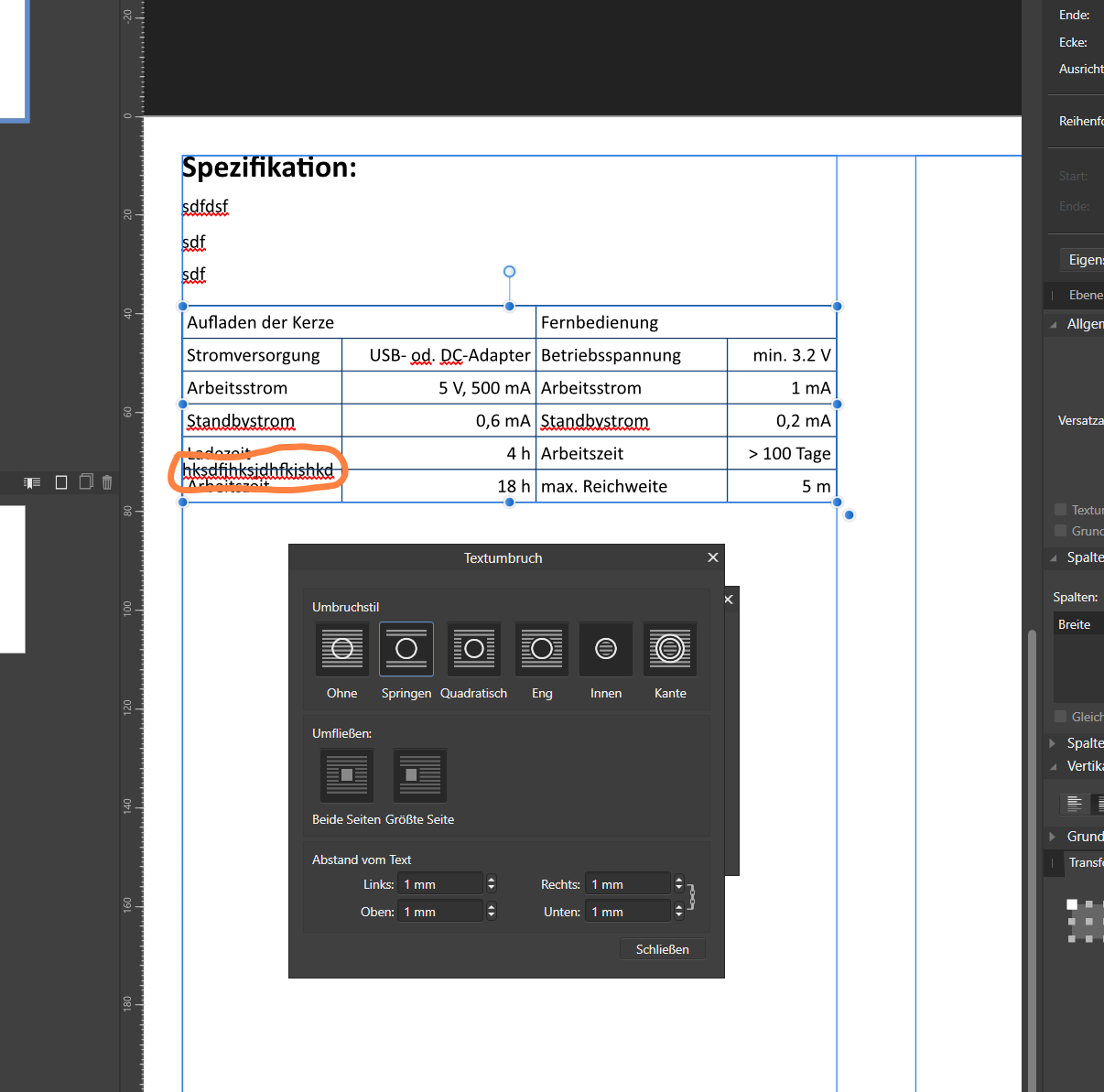Pick the Innen wrap style icon
This screenshot has width=1104, height=1092.
pyautogui.click(x=606, y=649)
